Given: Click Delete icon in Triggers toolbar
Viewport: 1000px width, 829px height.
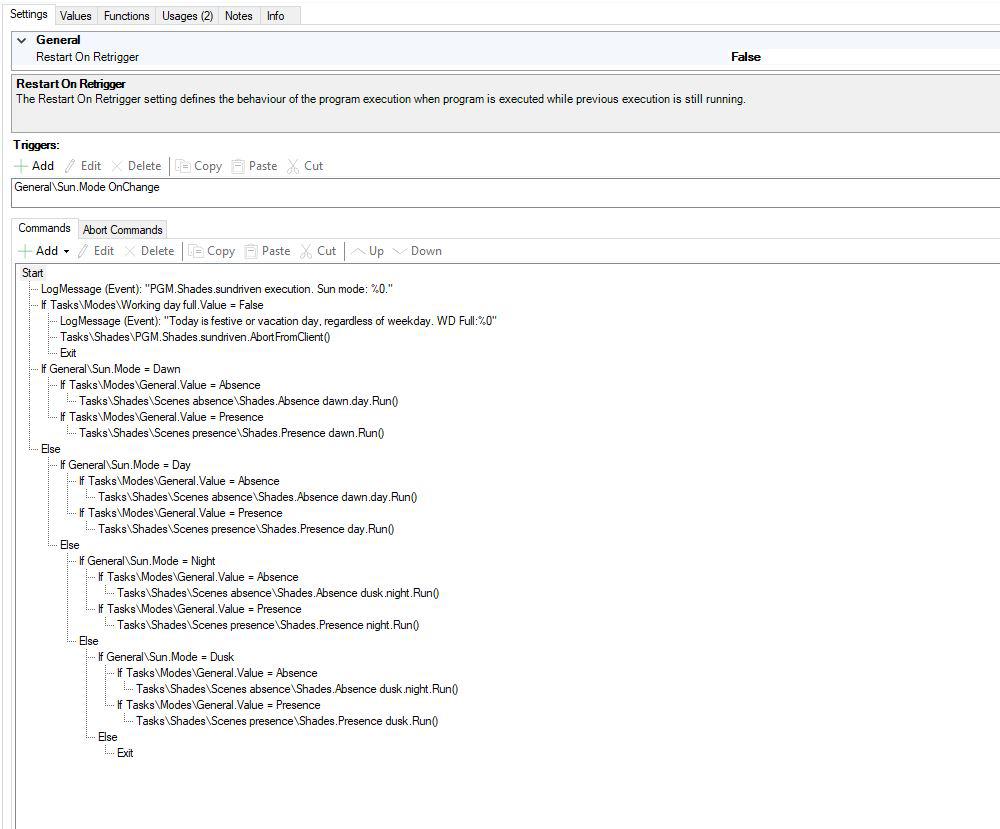Looking at the screenshot, I should point(118,166).
